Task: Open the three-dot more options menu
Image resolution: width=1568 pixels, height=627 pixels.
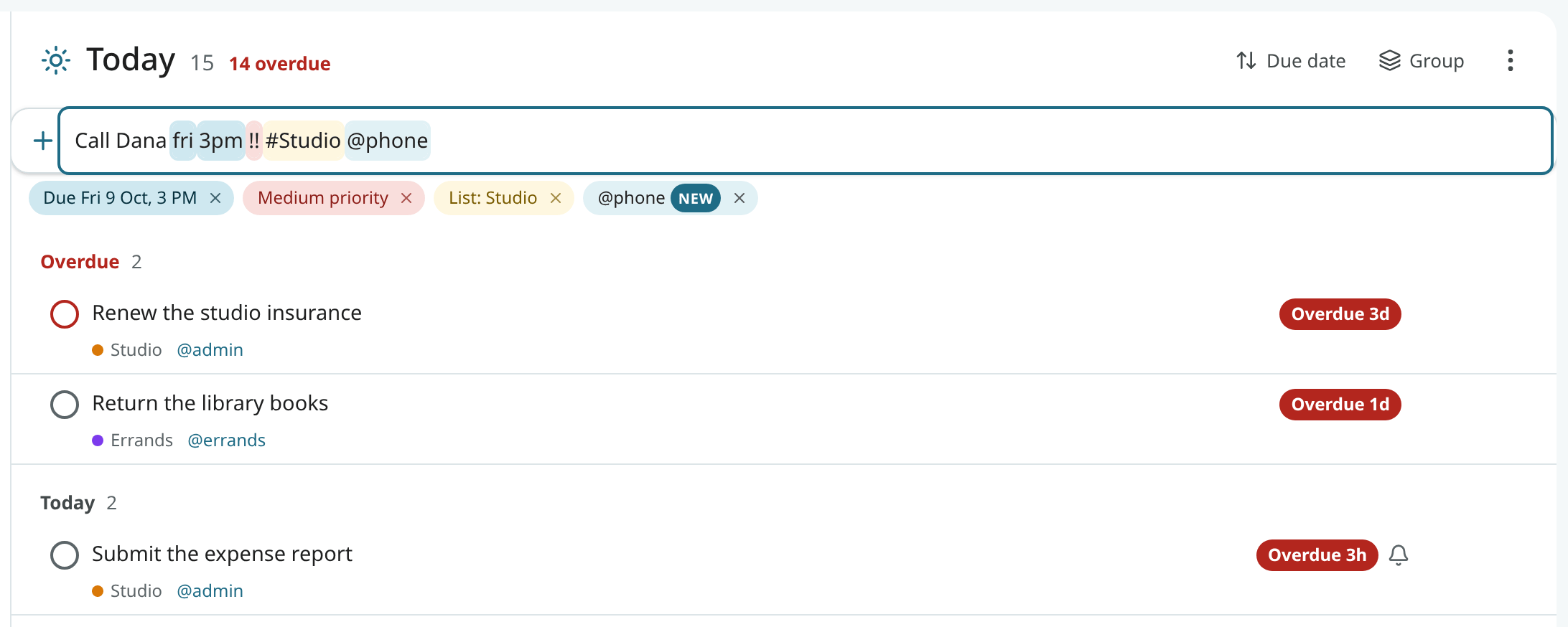Action: 1511,60
